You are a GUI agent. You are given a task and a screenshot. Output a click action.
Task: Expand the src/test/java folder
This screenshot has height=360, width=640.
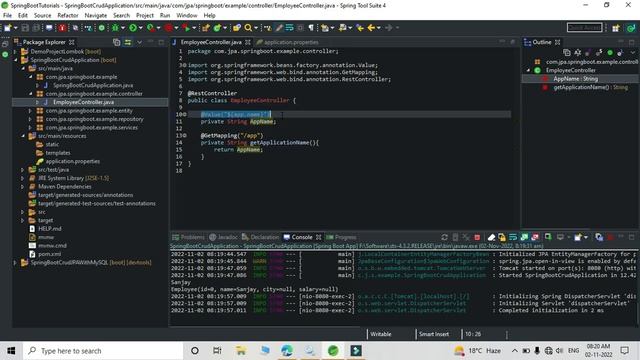23,169
